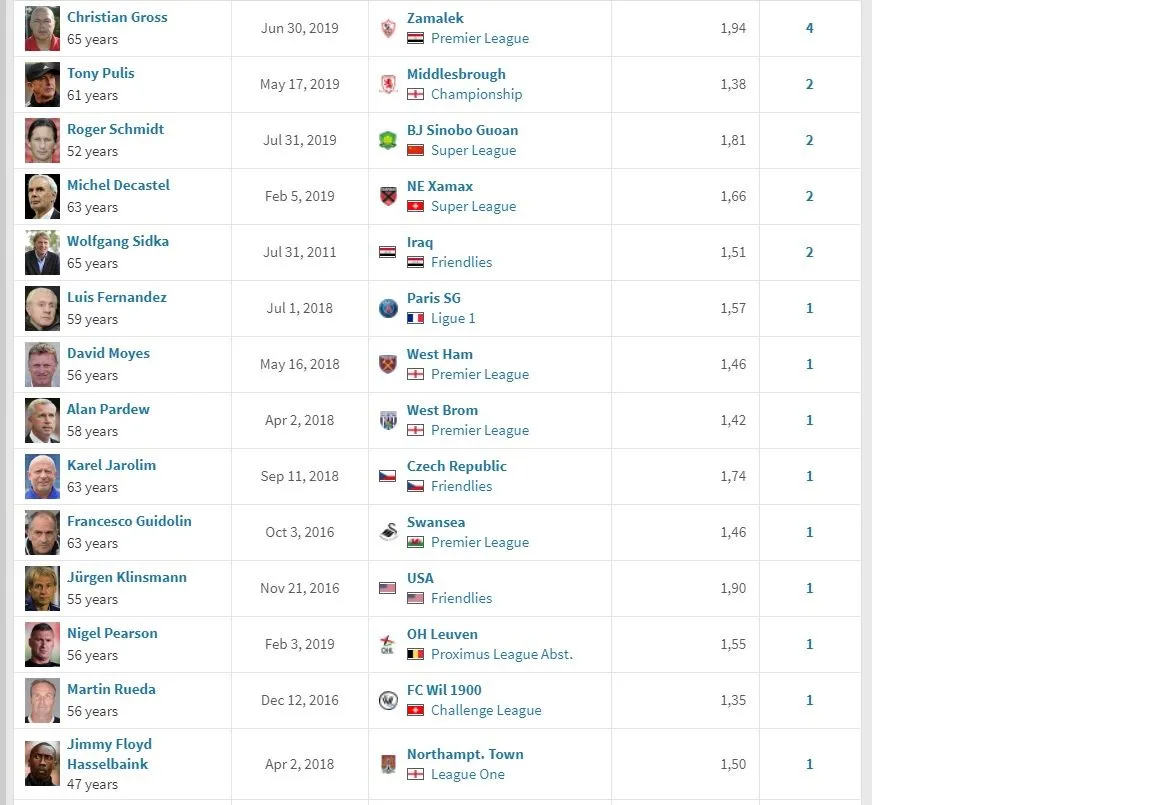The width and height of the screenshot is (1152, 805).
Task: Click the Swansea swan crest icon
Action: pyautogui.click(x=388, y=532)
